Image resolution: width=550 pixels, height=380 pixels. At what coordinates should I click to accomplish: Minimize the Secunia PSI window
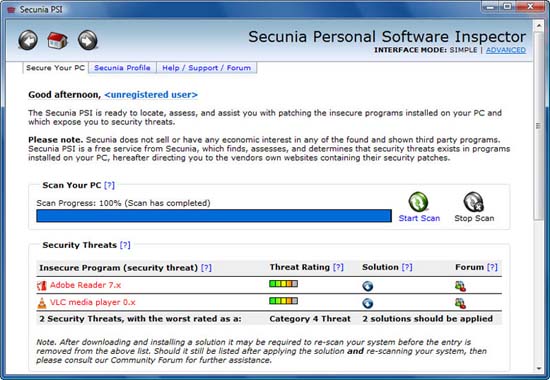coord(490,7)
